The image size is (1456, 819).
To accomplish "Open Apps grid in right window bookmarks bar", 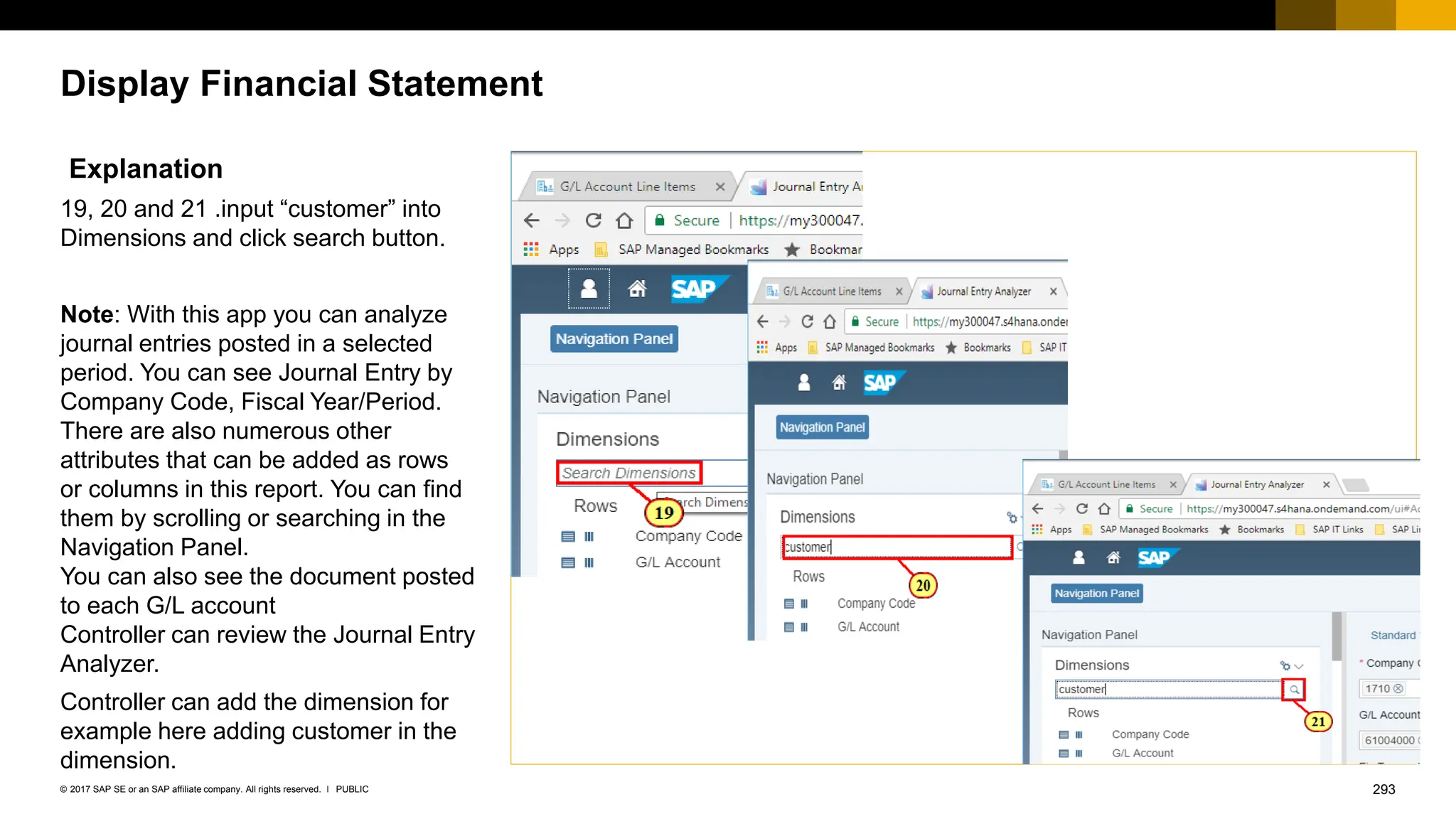I will coord(1037,529).
